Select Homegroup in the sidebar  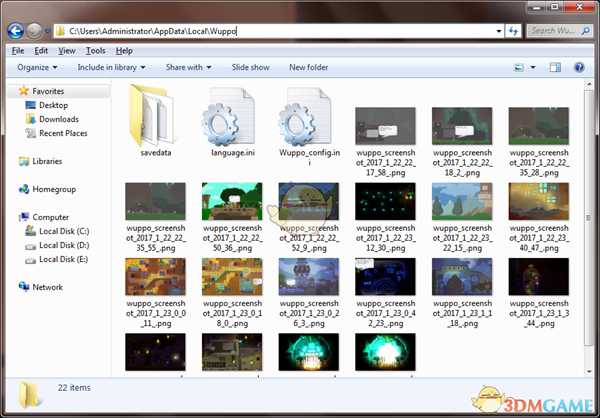click(55, 188)
